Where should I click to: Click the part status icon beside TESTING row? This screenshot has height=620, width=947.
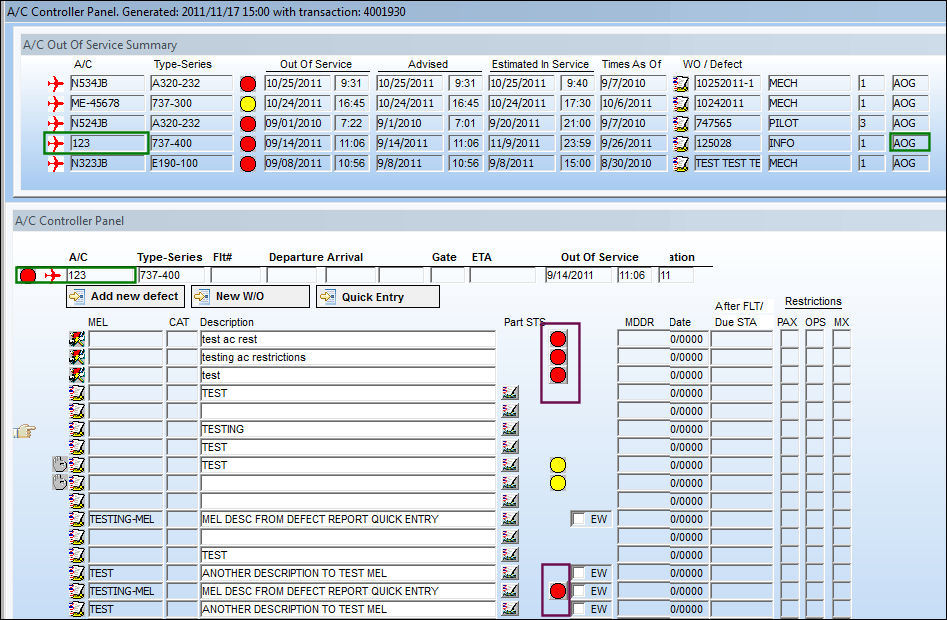510,429
